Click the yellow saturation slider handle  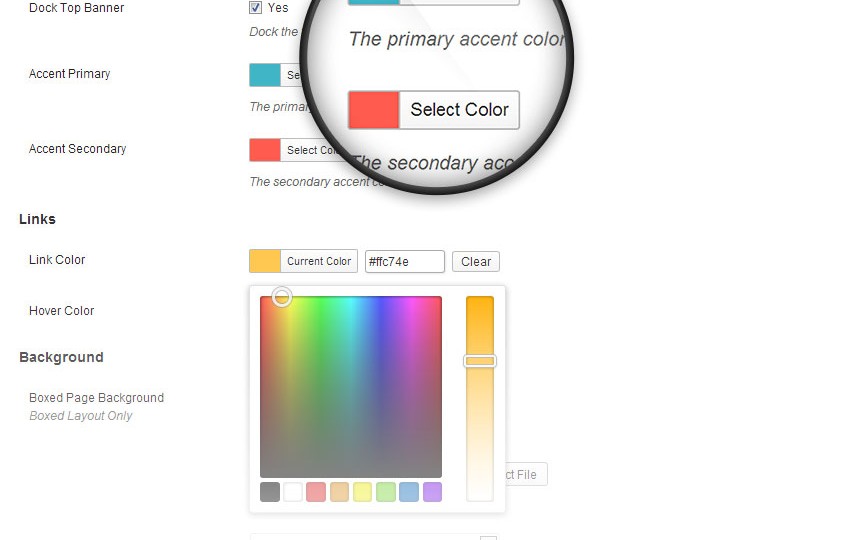[x=480, y=361]
